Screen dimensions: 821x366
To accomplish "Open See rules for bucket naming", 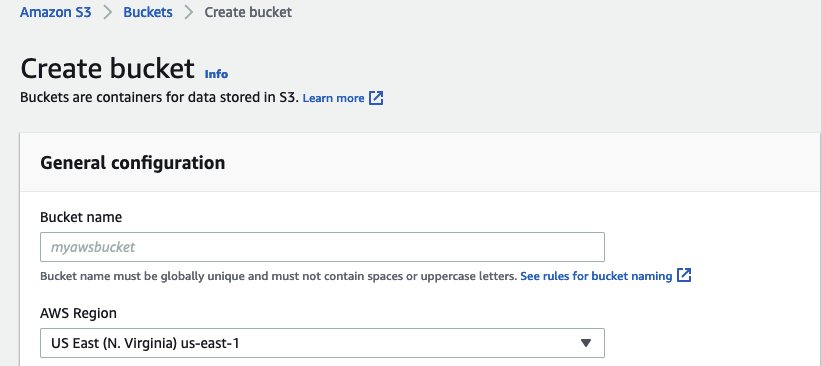I will (596, 276).
